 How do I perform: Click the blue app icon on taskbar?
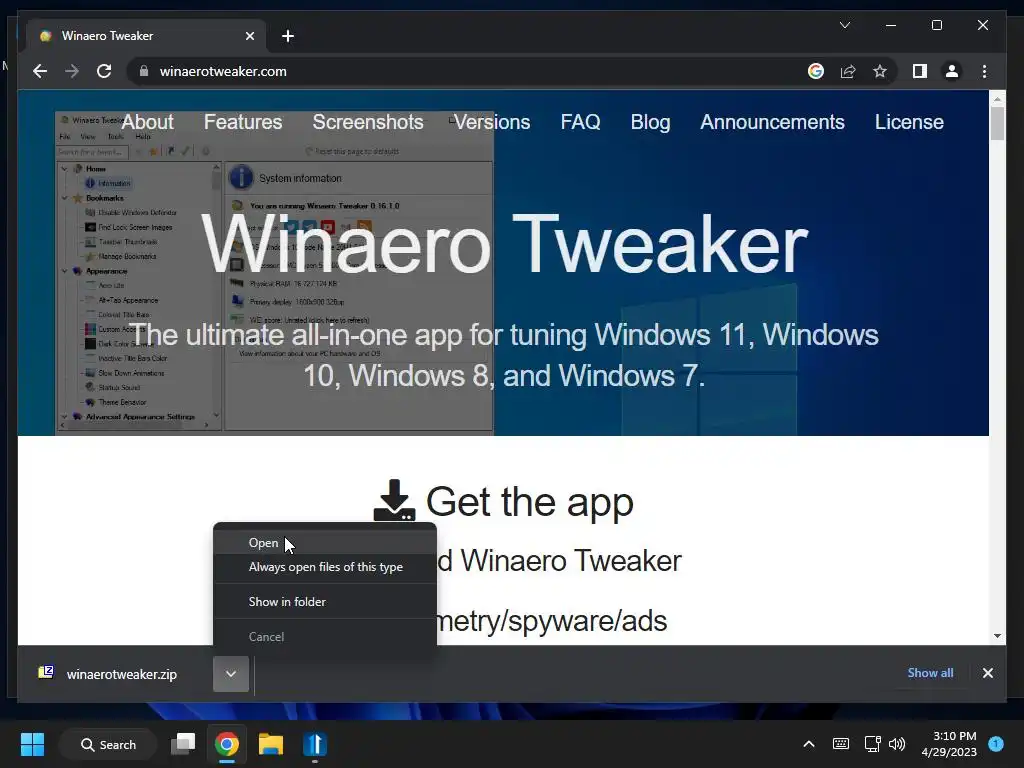314,744
